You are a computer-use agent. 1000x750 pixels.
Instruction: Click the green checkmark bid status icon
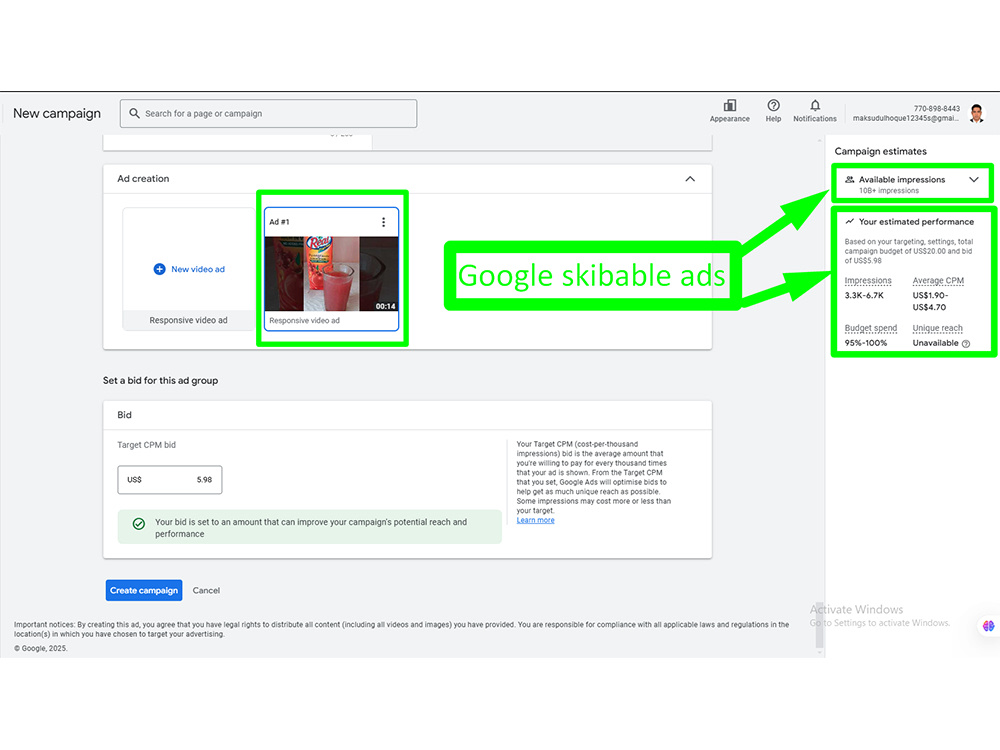[138, 524]
